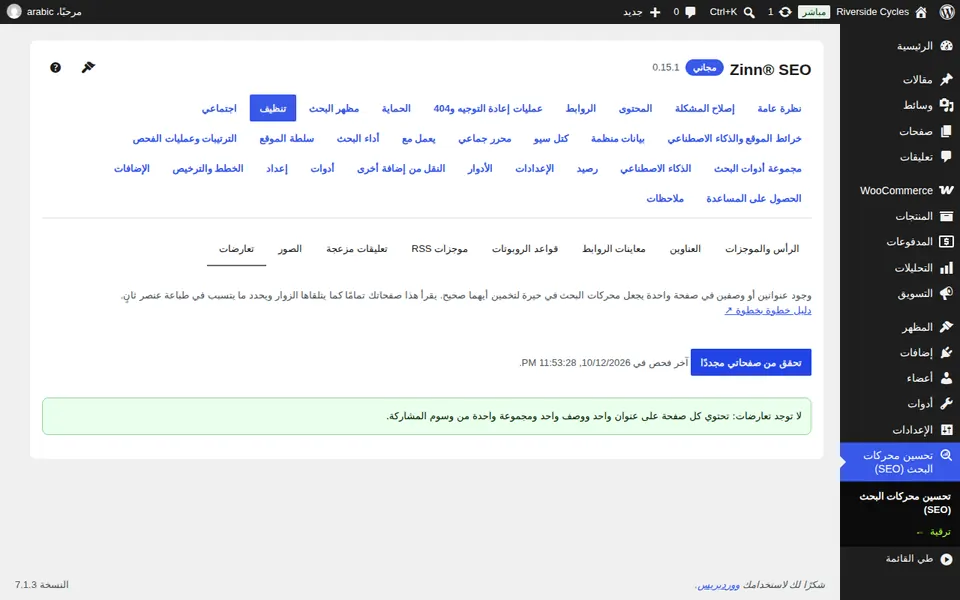Open عمليات إعادة التوجيه و404 tab
The width and height of the screenshot is (960, 600).
click(489, 108)
